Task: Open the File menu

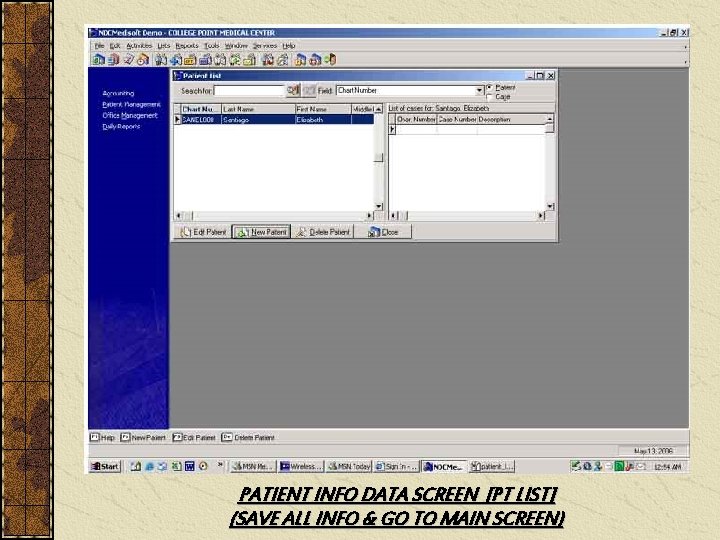Action: pos(99,46)
